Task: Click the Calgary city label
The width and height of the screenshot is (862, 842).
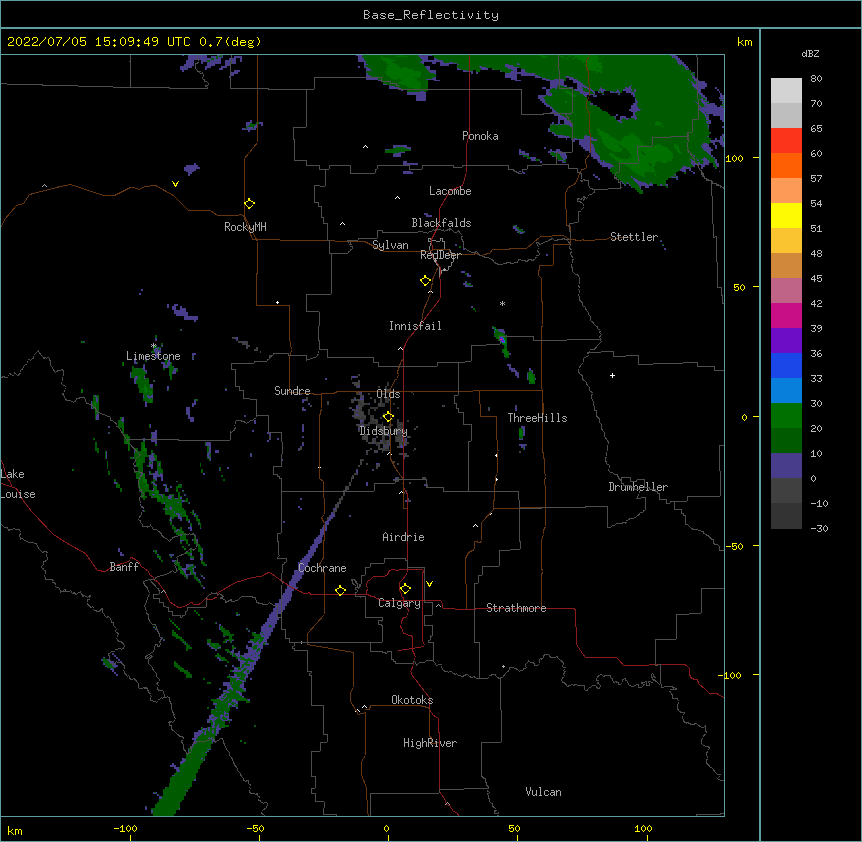Action: (x=399, y=603)
